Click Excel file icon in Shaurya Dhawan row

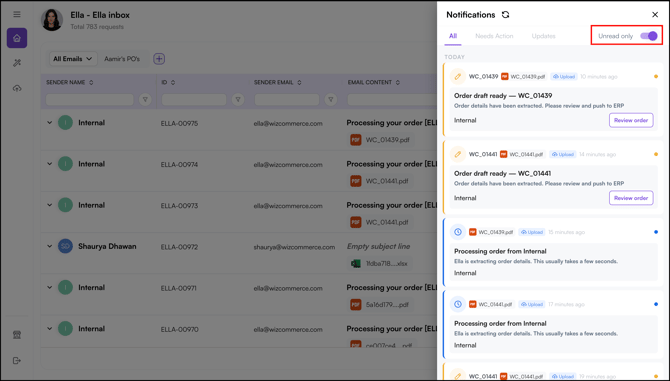(356, 264)
